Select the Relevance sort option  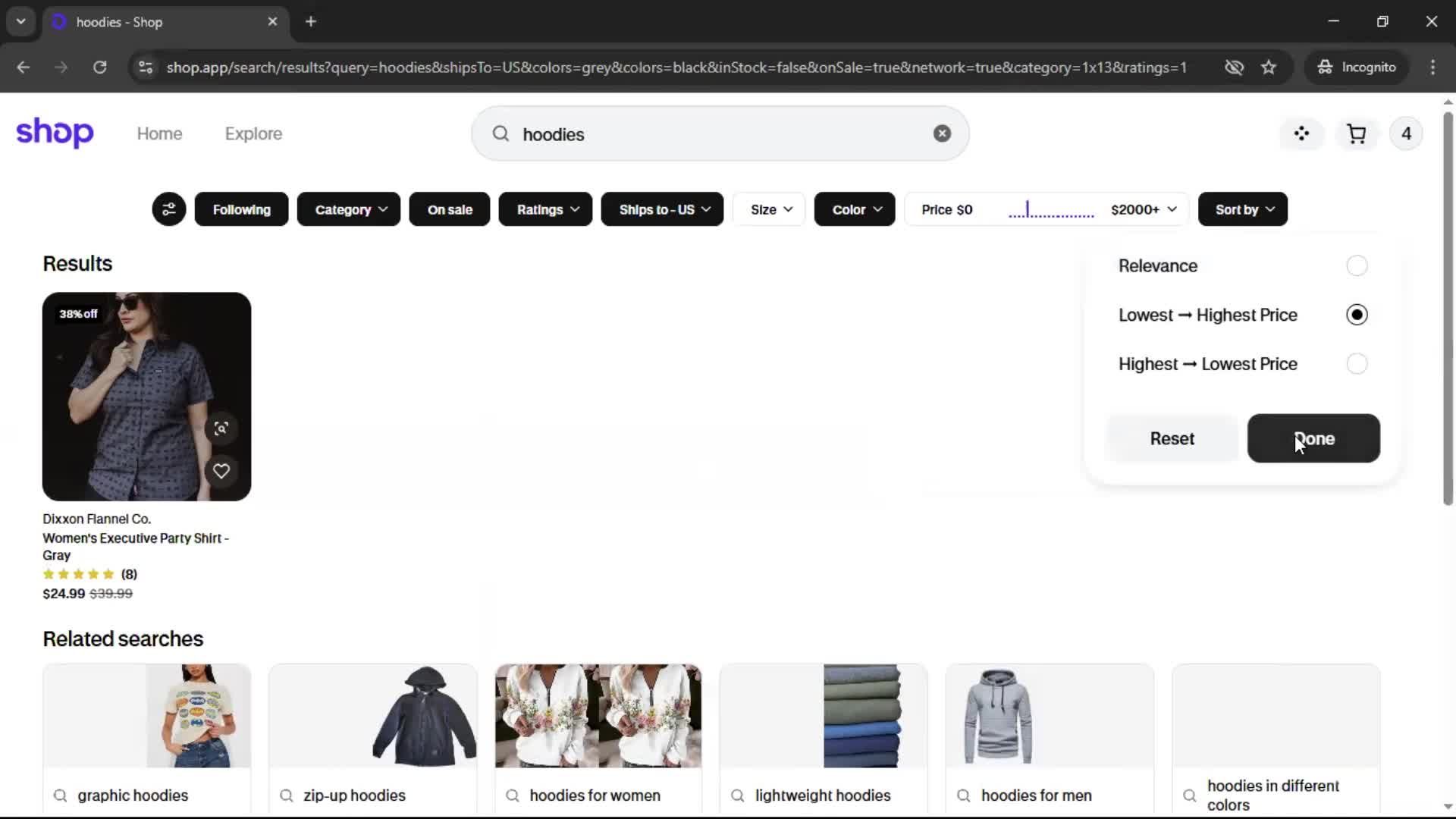coord(1356,266)
